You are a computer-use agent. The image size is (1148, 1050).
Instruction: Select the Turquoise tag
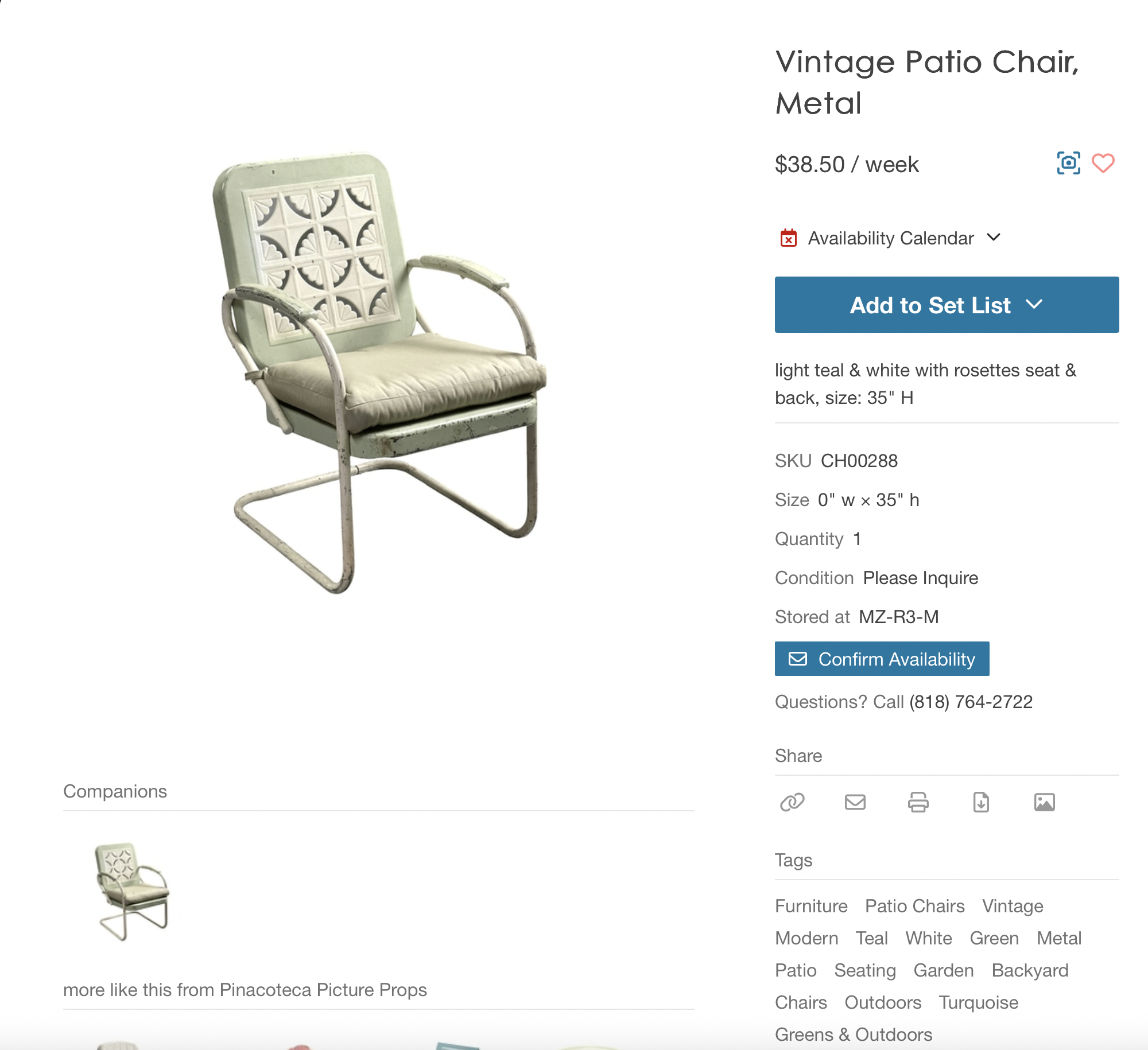click(x=979, y=1002)
